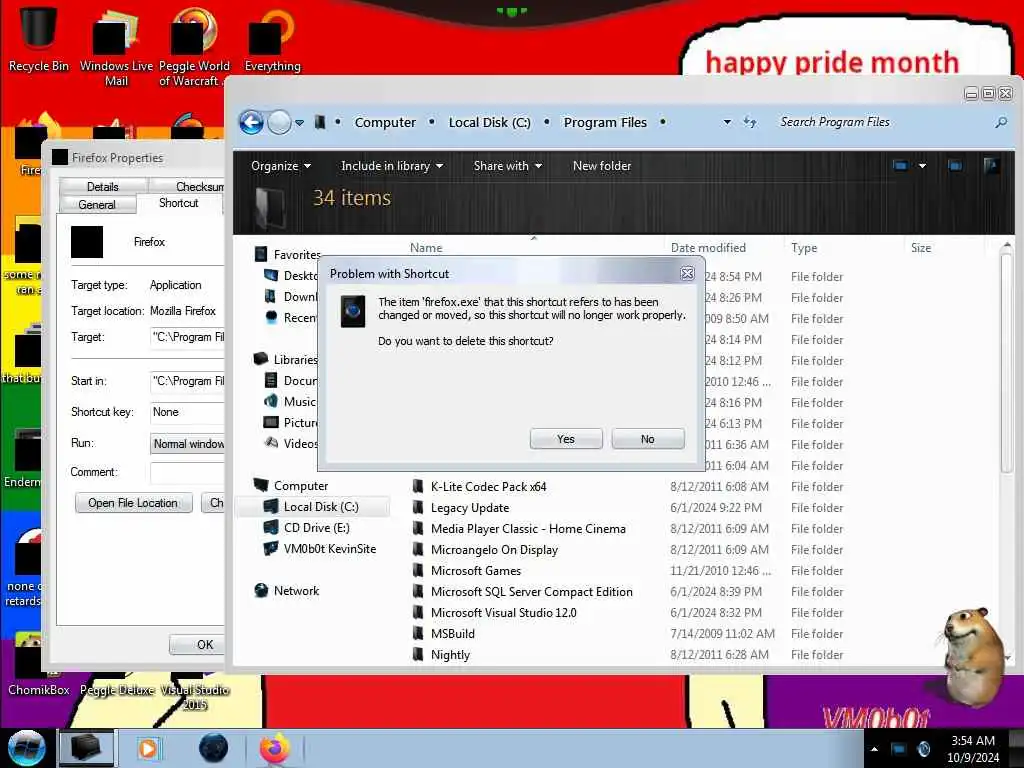Screen dimensions: 1024x768
Task: Open the Everything desktop icon
Action: (272, 39)
